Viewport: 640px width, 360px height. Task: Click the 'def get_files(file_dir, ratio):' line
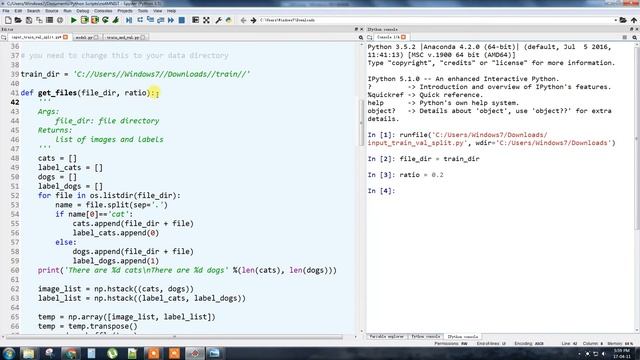tap(88, 93)
